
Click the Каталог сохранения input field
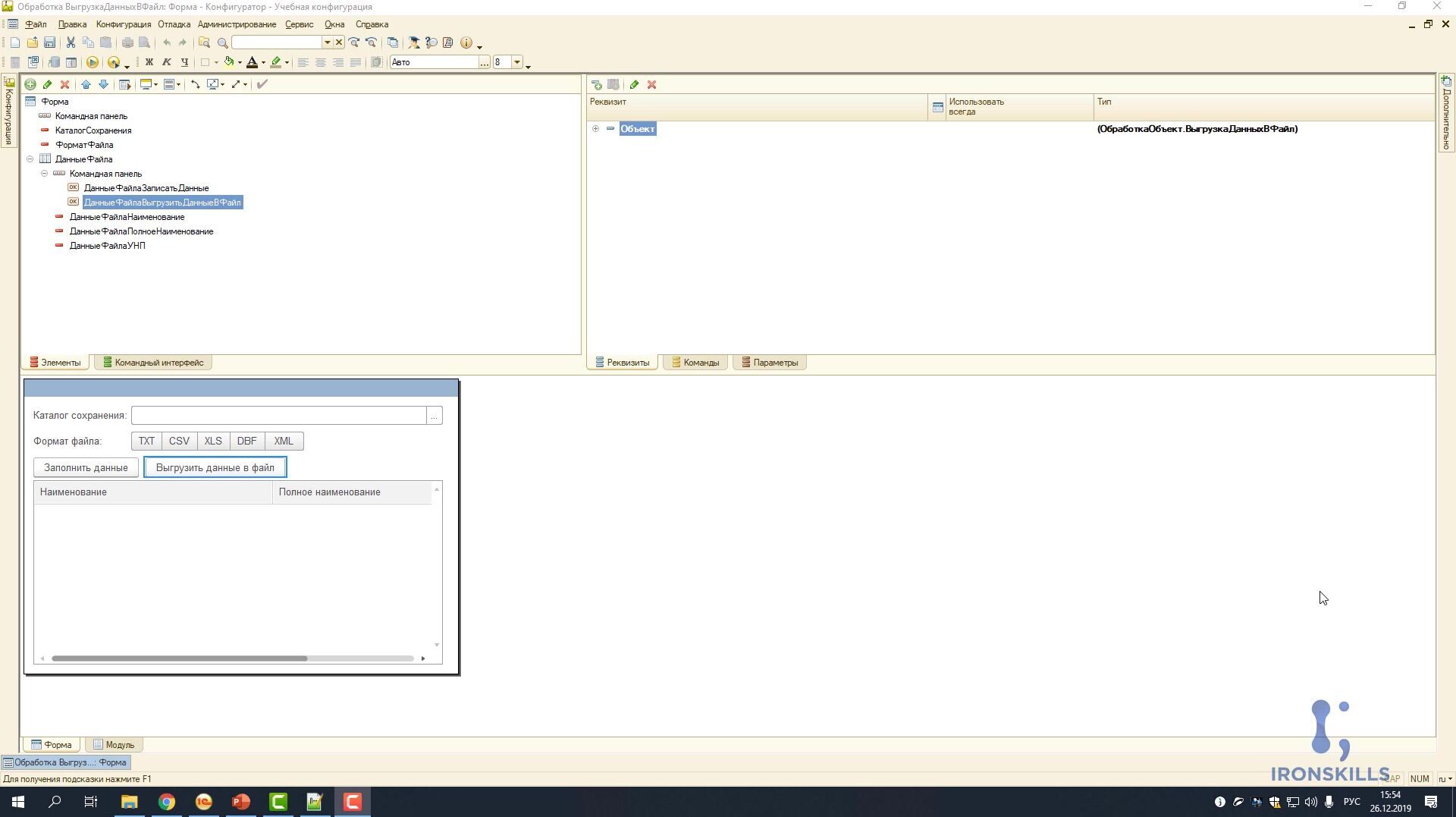[279, 416]
